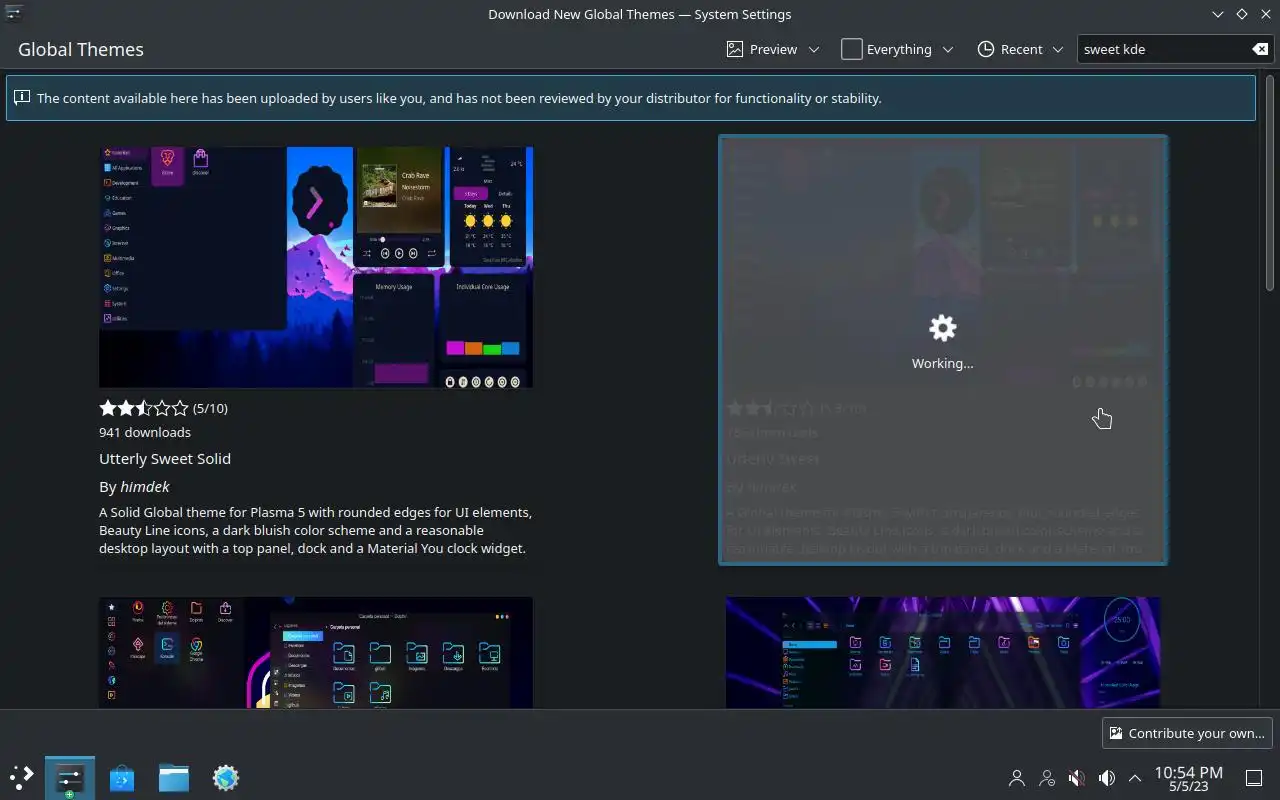Click the Show Desktop icon in the panel
This screenshot has width=1280, height=800.
click(x=1254, y=777)
